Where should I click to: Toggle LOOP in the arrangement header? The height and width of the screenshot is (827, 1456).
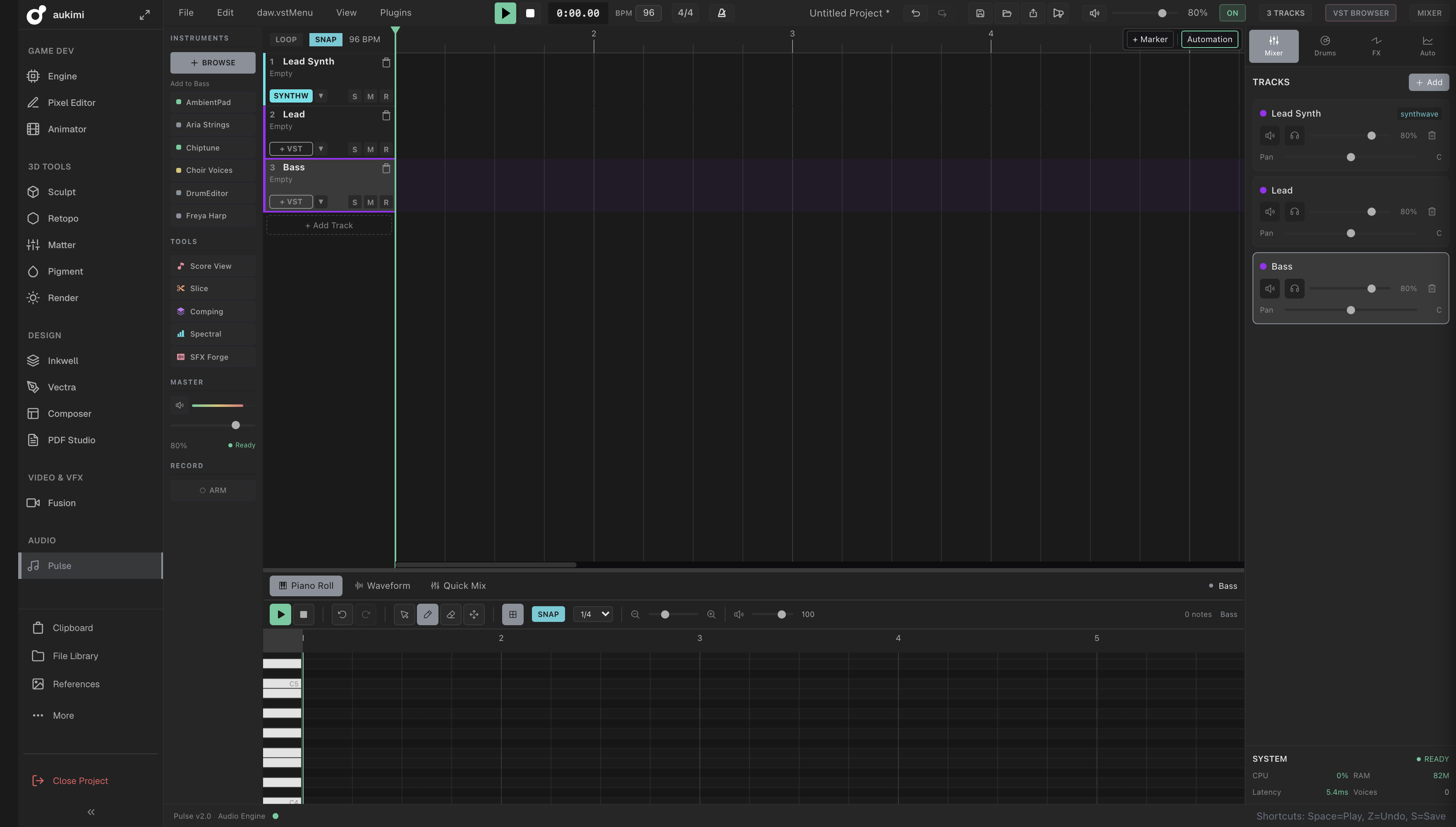286,39
